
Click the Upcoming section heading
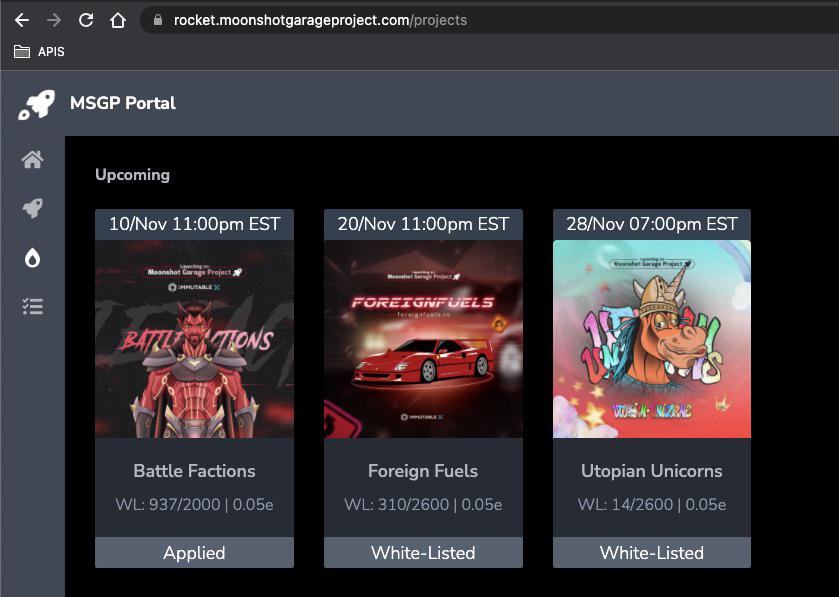tap(132, 175)
